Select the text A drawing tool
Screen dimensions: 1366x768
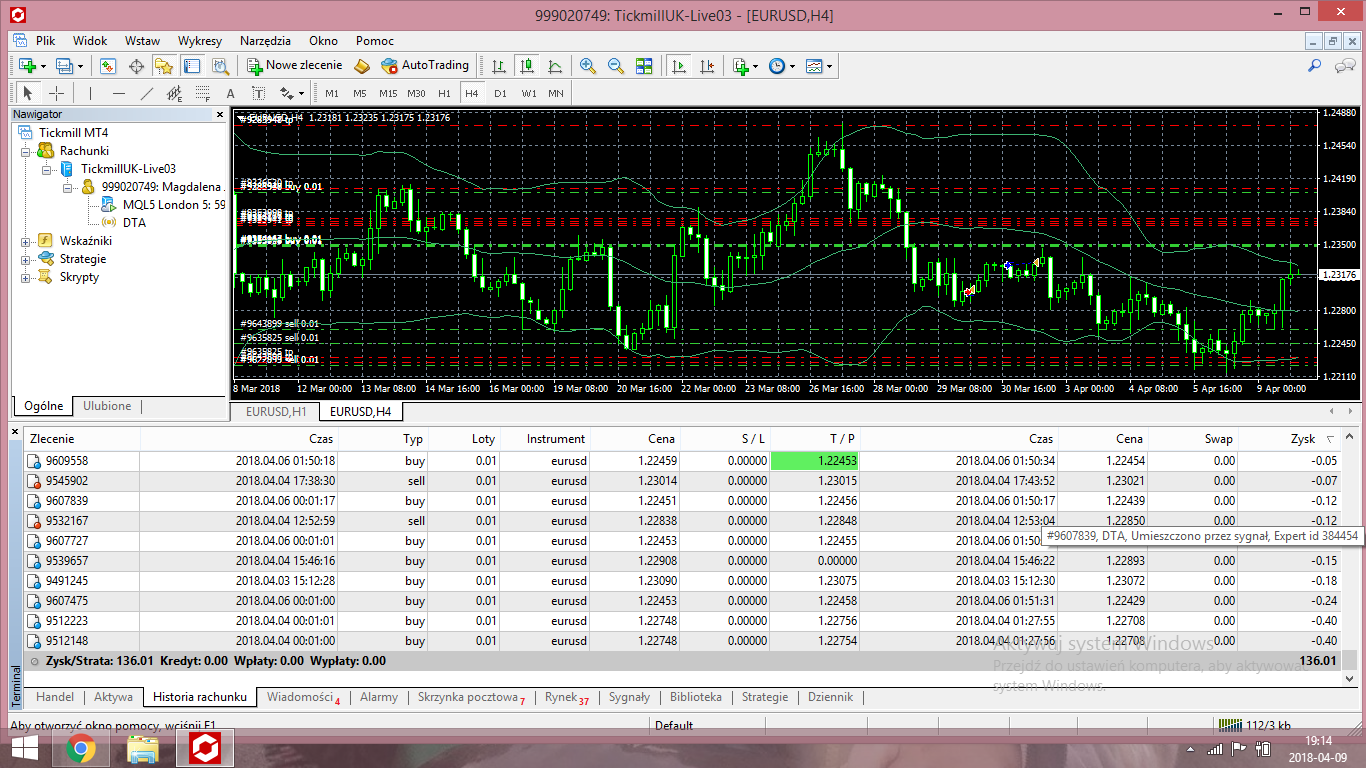pyautogui.click(x=231, y=93)
